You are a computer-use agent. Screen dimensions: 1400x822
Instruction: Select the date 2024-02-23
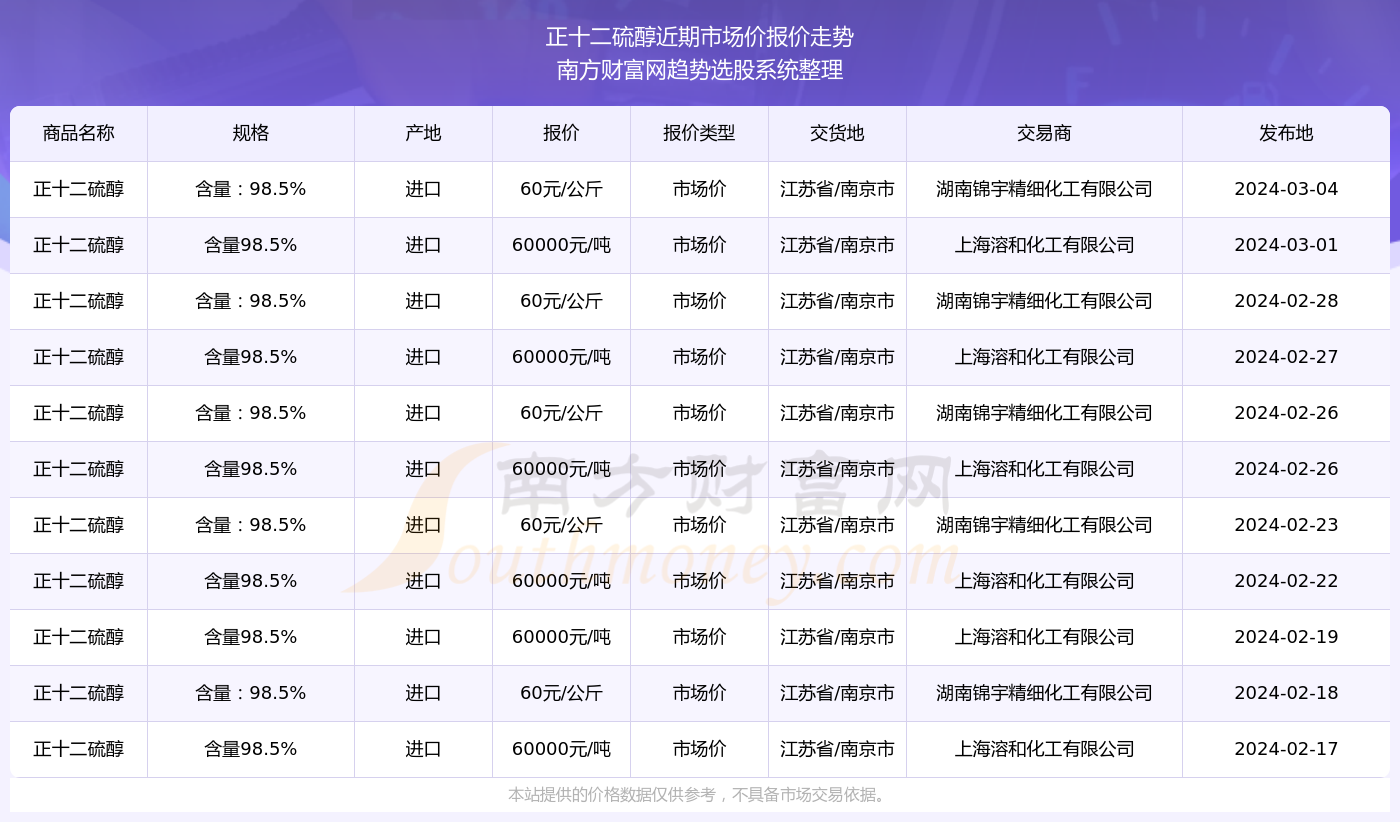1286,525
